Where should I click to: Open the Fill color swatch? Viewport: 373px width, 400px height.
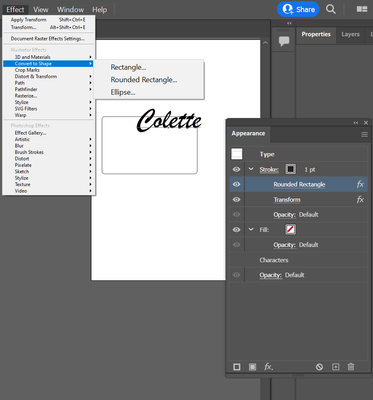tap(290, 229)
